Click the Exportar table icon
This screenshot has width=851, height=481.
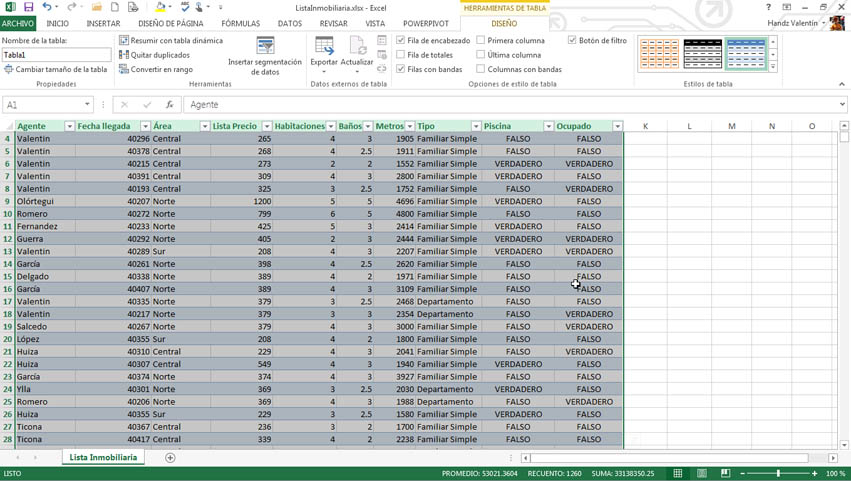(324, 46)
